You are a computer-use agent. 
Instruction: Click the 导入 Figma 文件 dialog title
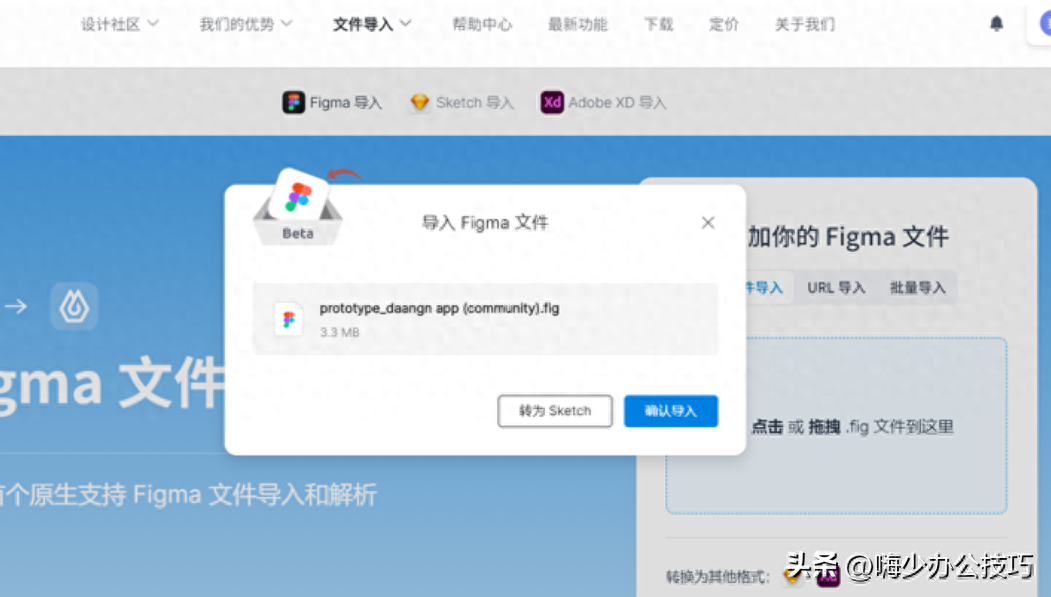pyautogui.click(x=485, y=222)
